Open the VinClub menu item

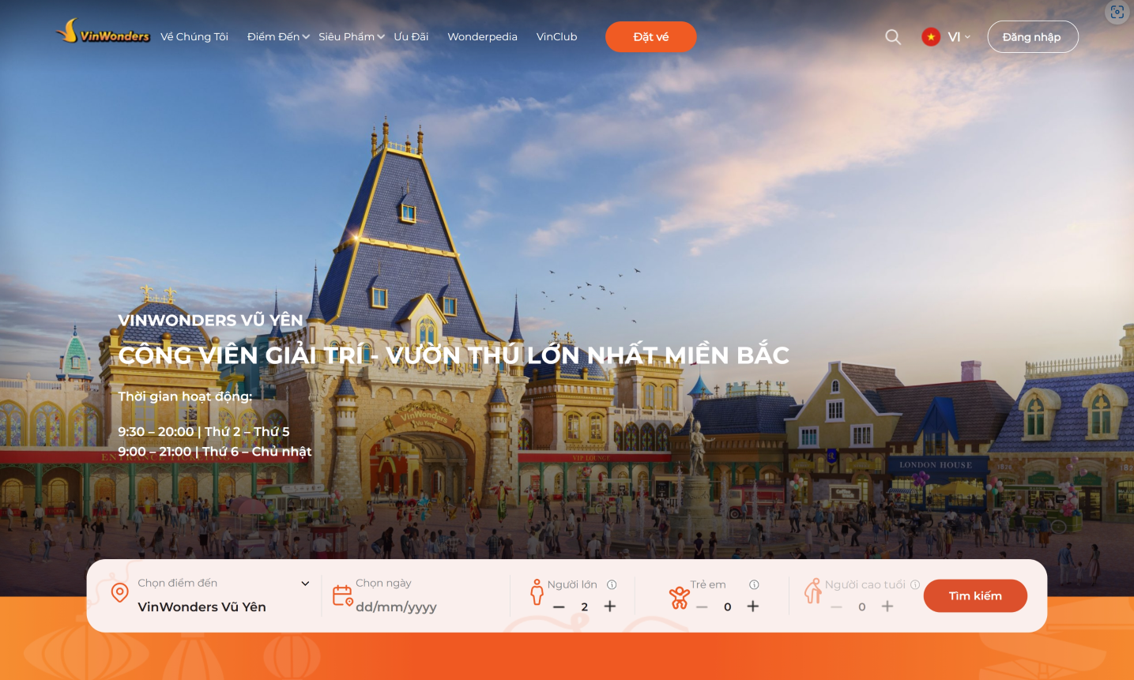pyautogui.click(x=557, y=37)
